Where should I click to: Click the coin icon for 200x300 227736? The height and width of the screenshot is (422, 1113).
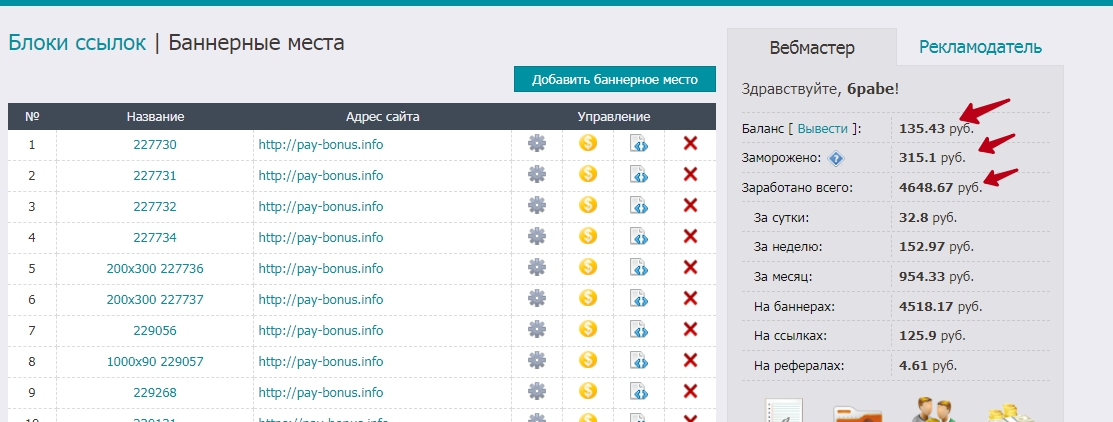[x=588, y=267]
